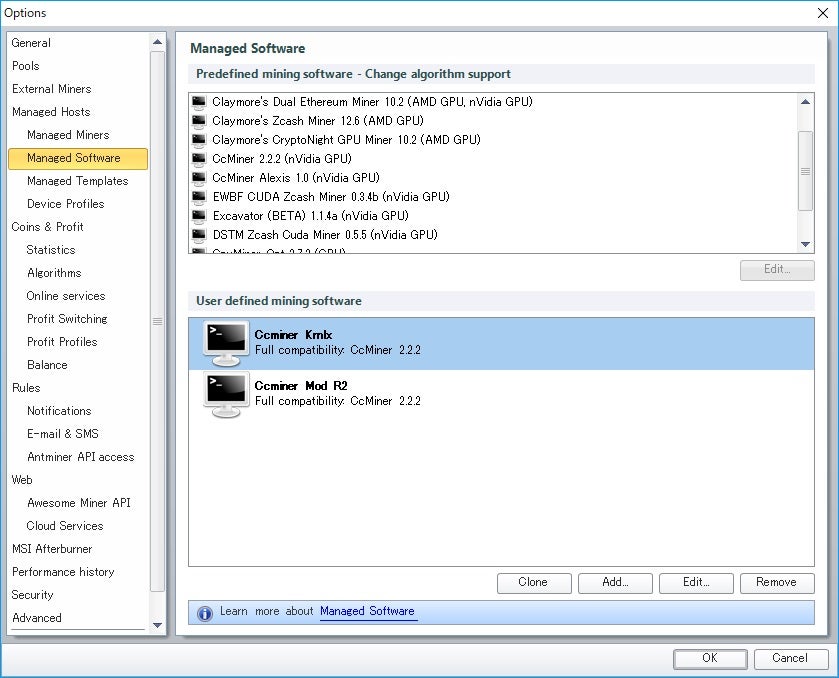Go to the Notifications section
839x678 pixels.
click(59, 411)
